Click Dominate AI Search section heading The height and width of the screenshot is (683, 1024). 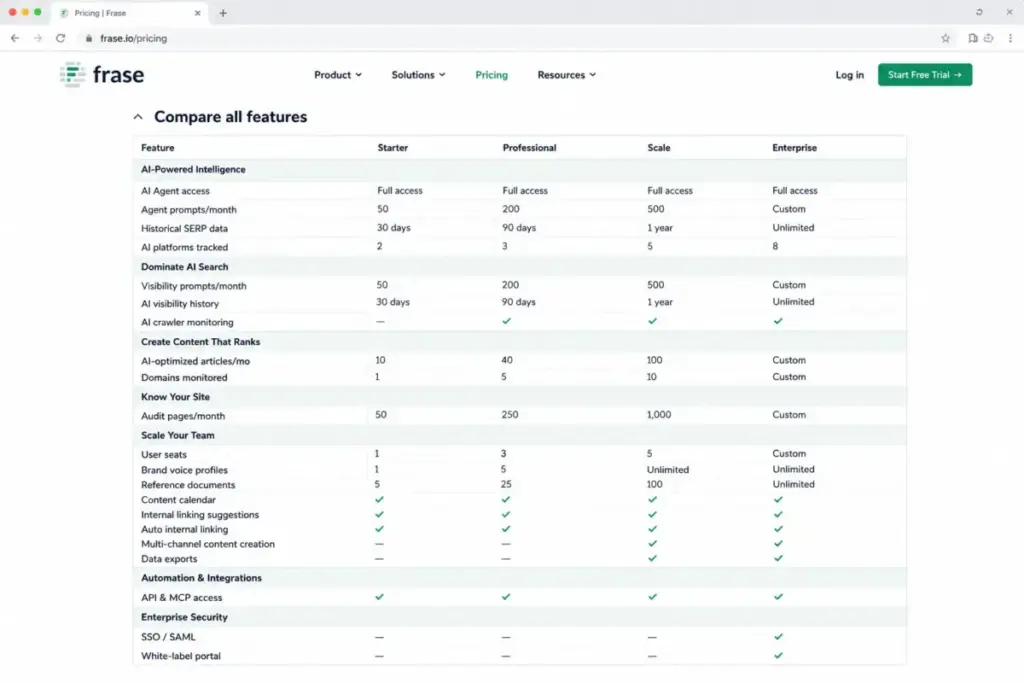(x=184, y=266)
